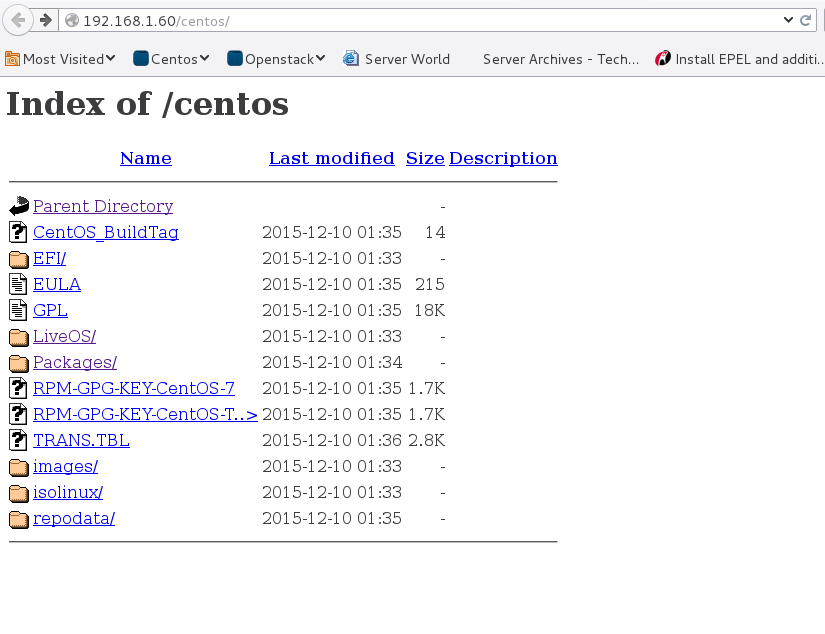Screen dimensions: 825x634
Task: Click the Openstack bookmark folder icon
Action: [235, 58]
